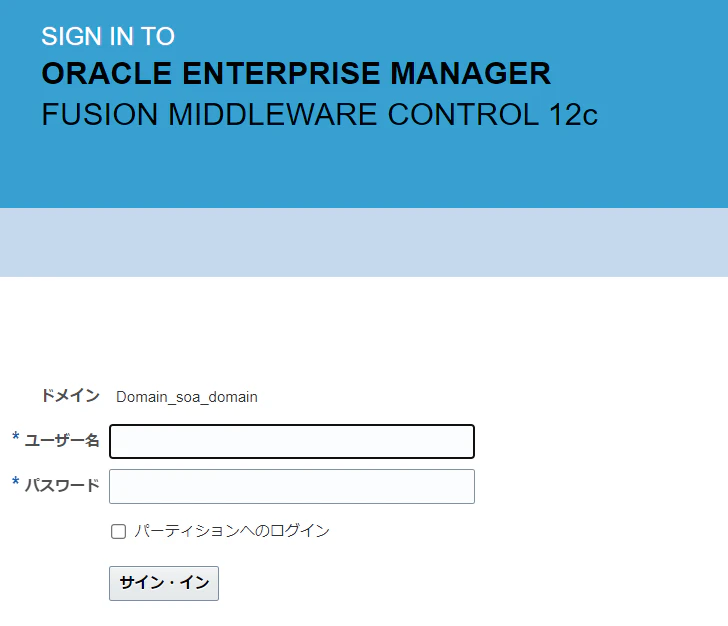Click the ユーザー名 field label
Viewport: 728px width, 626px height.
tap(62, 440)
